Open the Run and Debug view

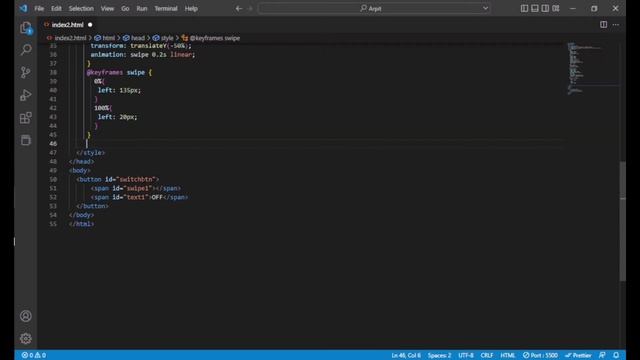point(26,95)
